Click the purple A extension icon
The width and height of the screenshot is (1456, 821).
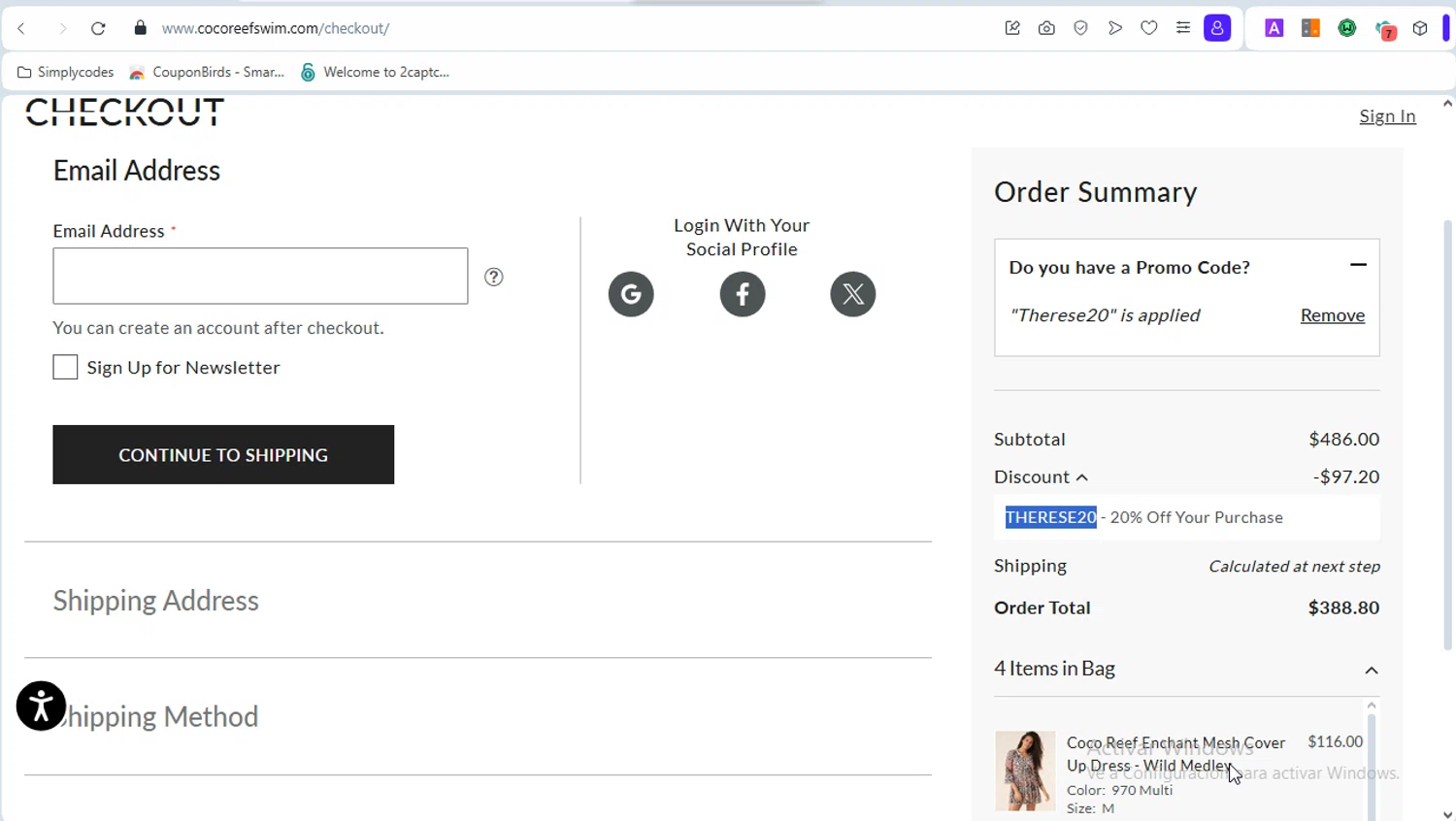1274,28
